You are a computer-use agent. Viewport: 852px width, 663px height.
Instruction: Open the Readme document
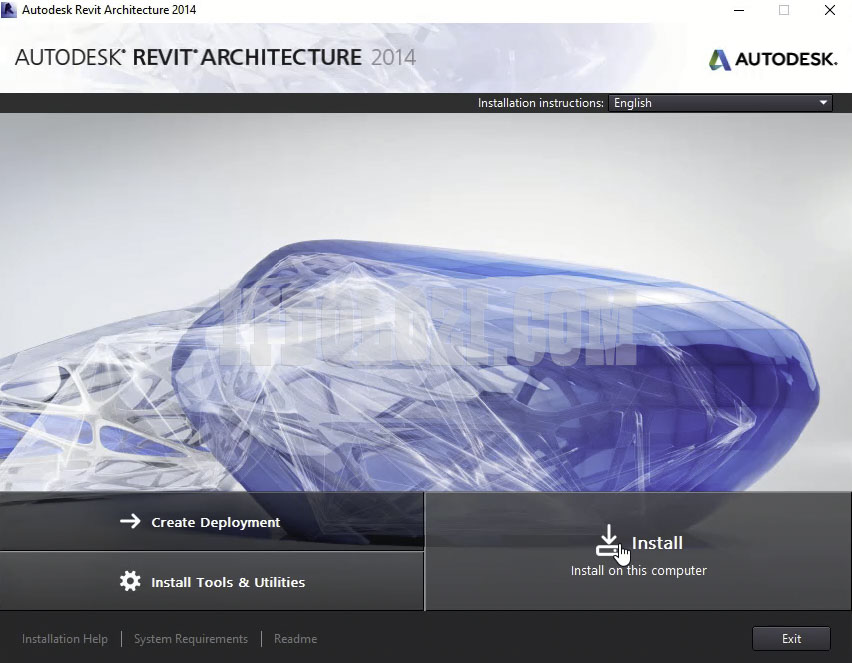tap(295, 638)
